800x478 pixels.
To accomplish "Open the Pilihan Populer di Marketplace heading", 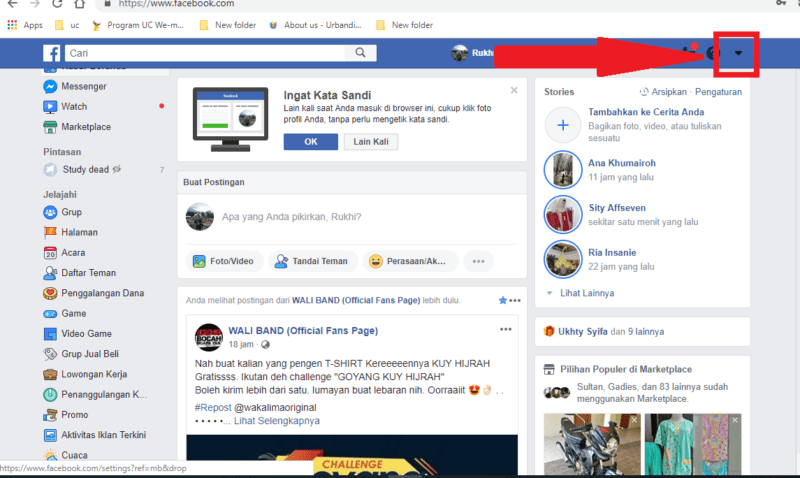I will [626, 369].
